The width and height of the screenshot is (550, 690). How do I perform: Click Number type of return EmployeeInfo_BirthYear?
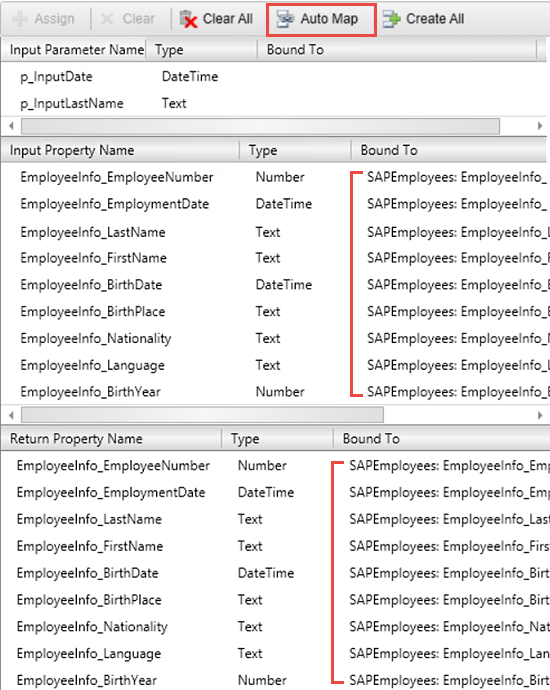click(x=262, y=680)
